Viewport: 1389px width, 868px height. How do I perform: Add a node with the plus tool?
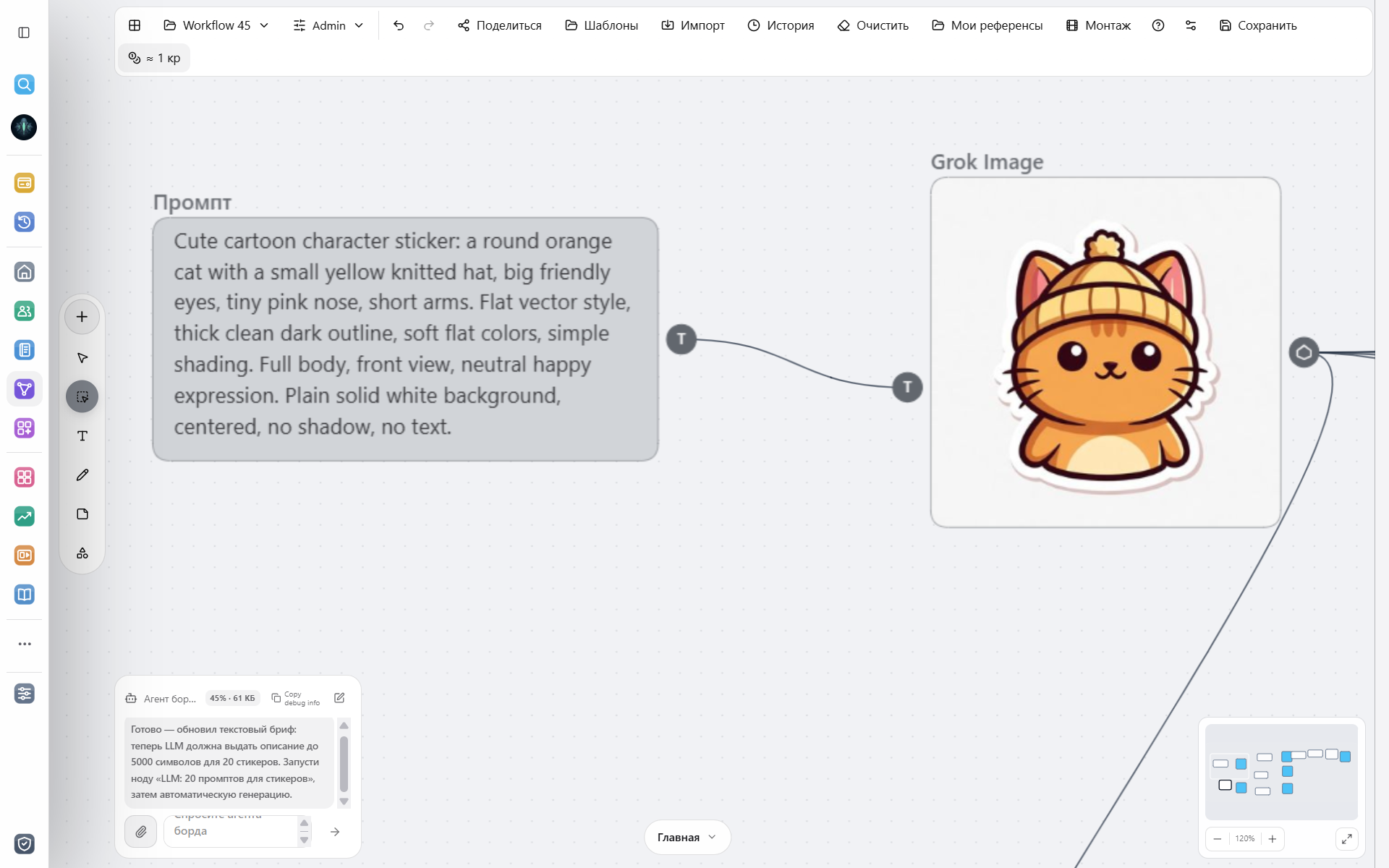pyautogui.click(x=82, y=317)
